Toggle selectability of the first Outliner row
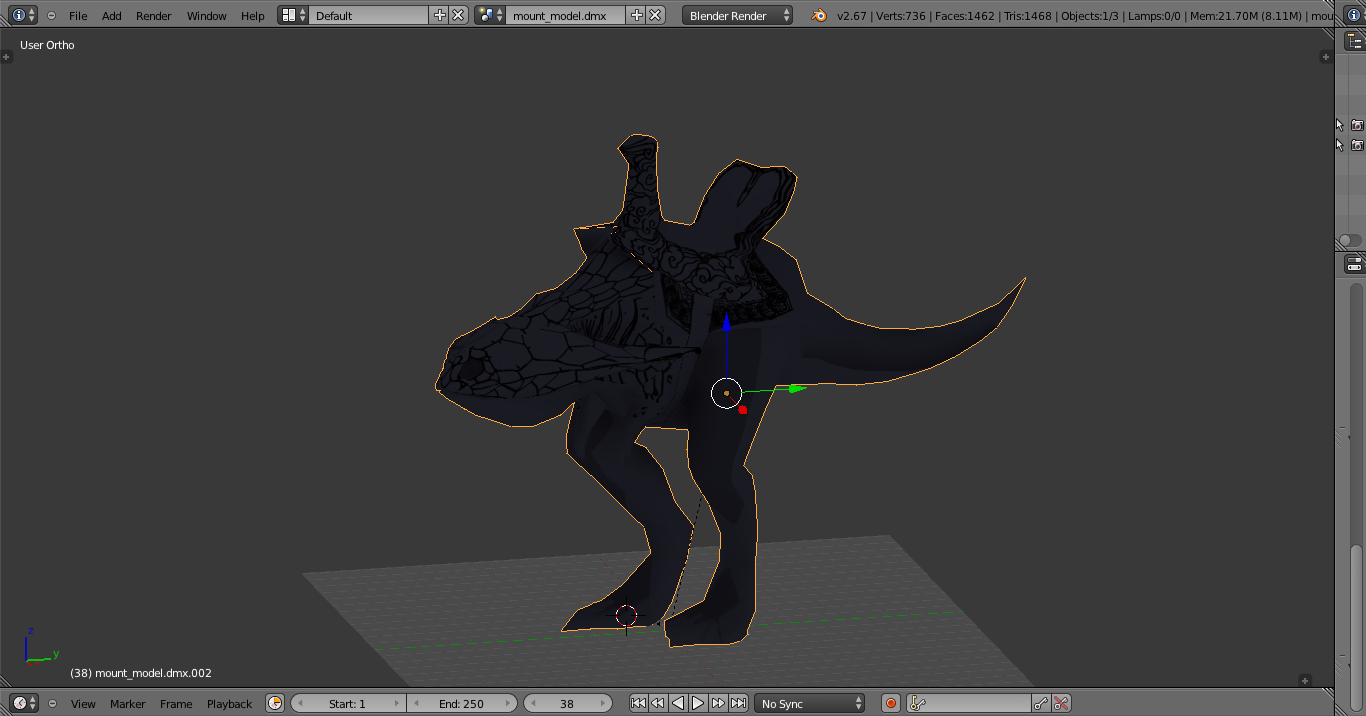Viewport: 1366px width, 716px height. click(1340, 125)
